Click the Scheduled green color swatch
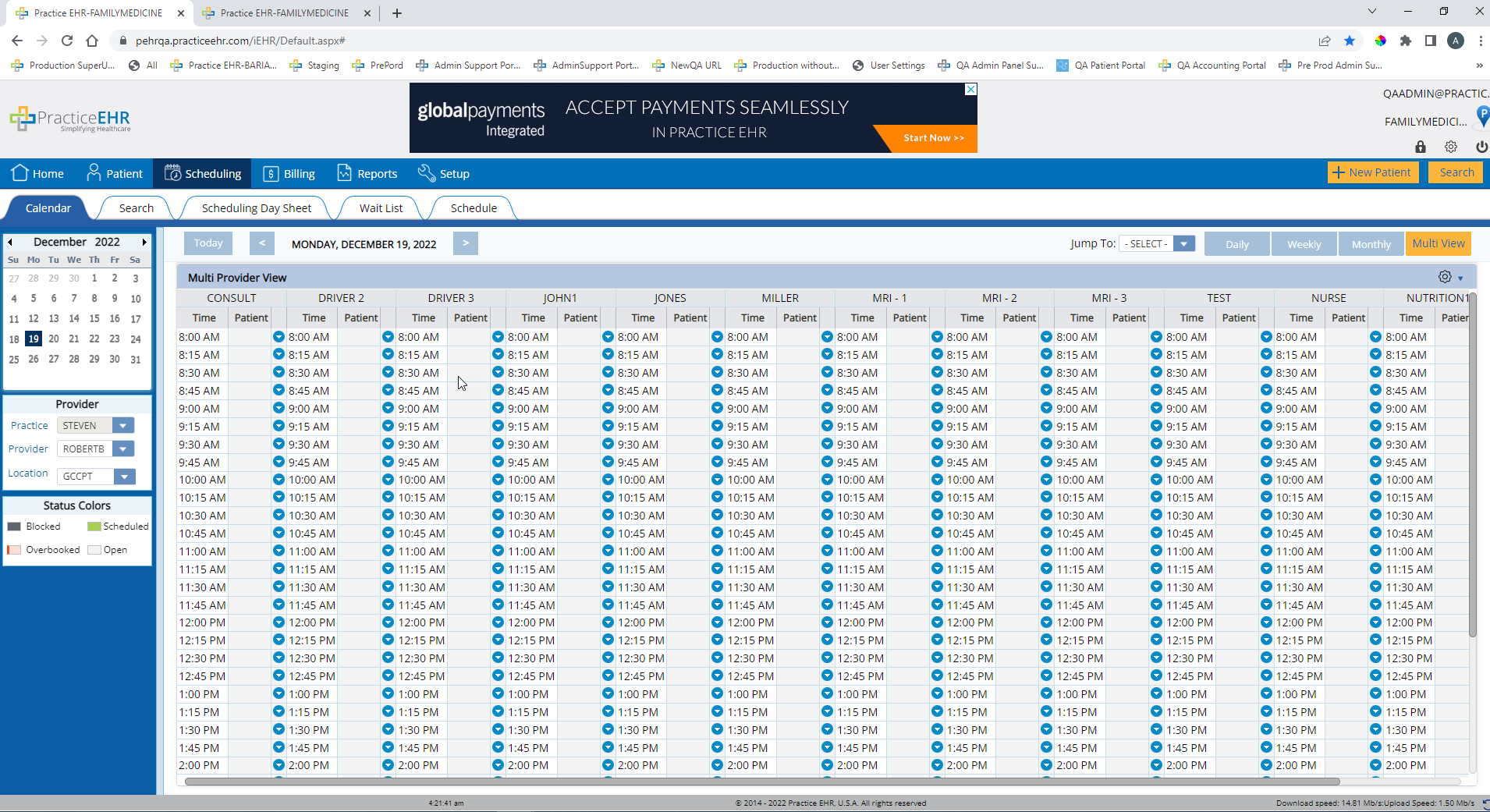 94,527
